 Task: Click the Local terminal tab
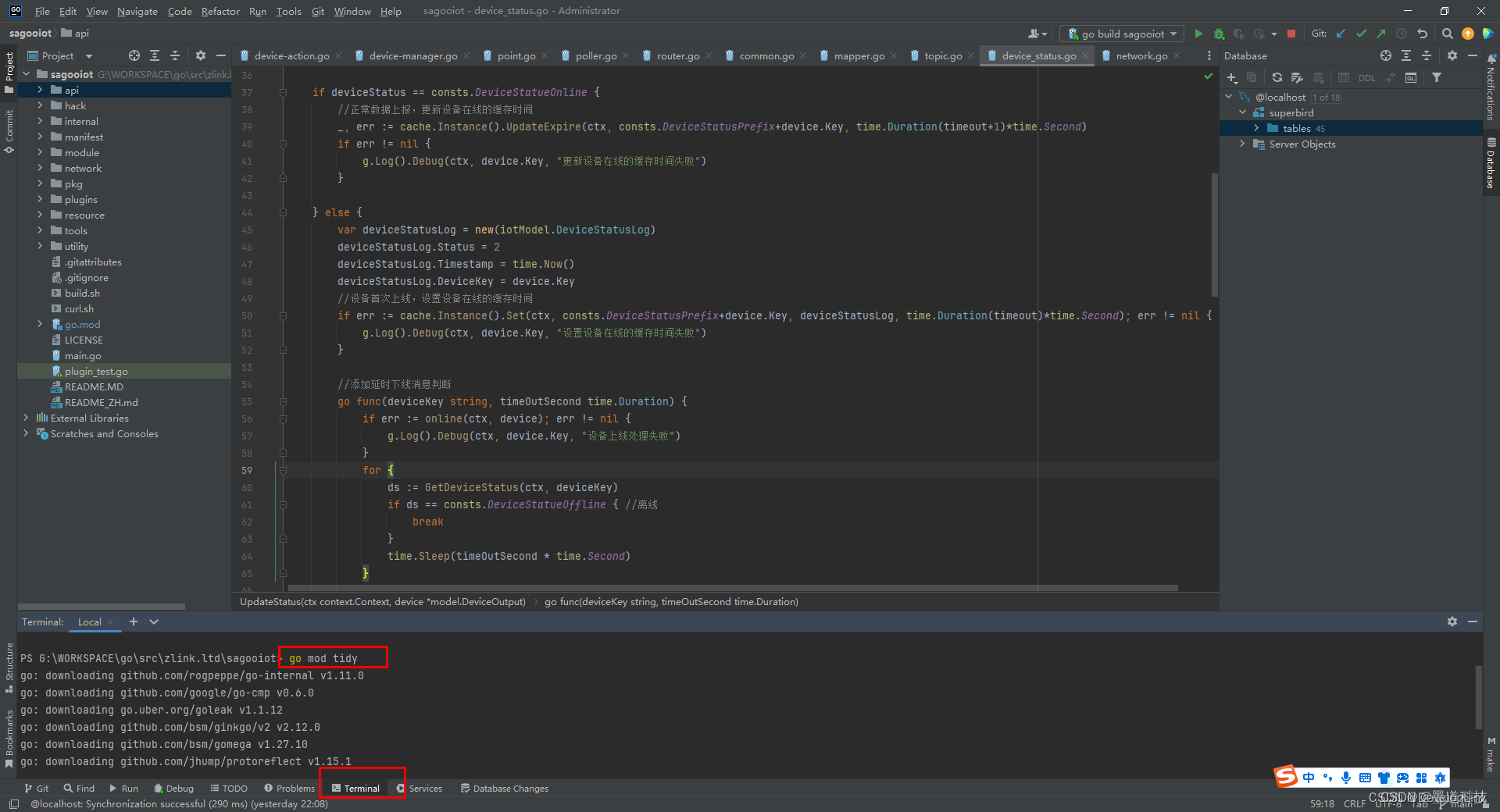(x=89, y=621)
